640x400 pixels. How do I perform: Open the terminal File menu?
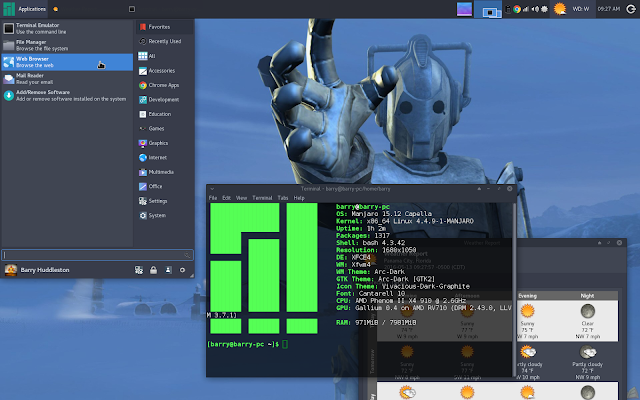coord(213,198)
